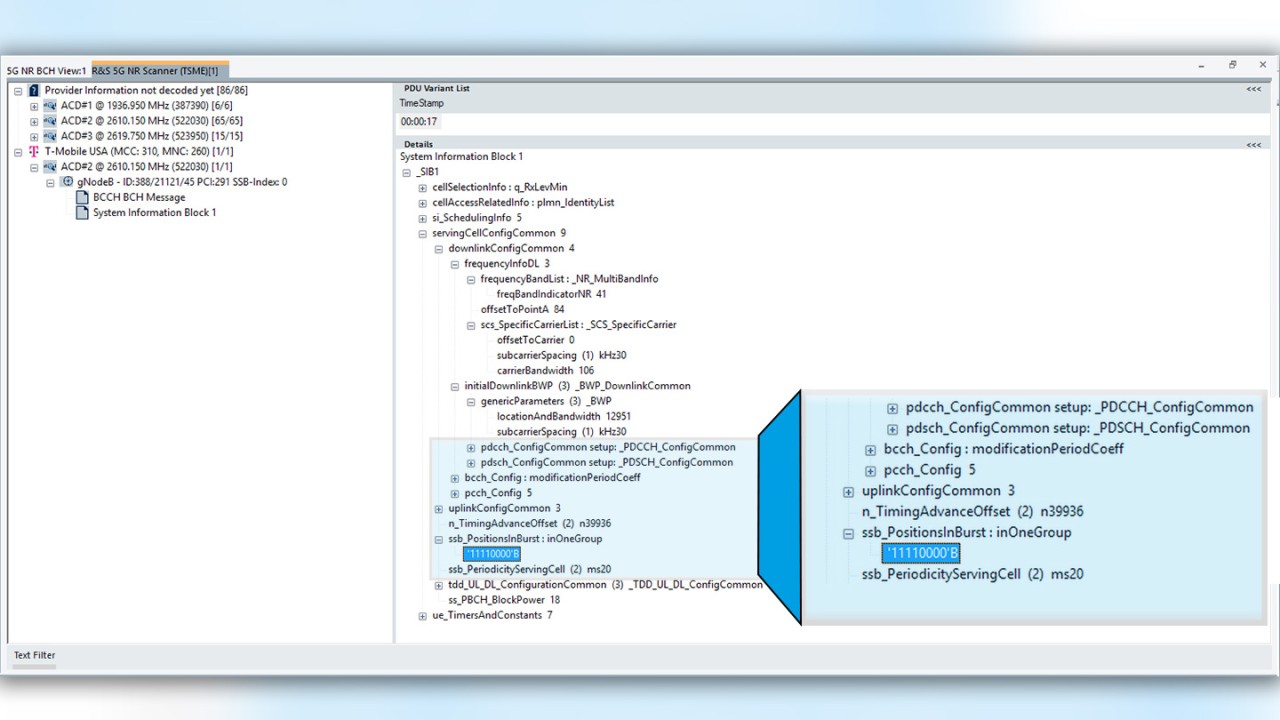The height and width of the screenshot is (720, 1280).
Task: Click the gNodeB cell icon
Action: pos(67,182)
